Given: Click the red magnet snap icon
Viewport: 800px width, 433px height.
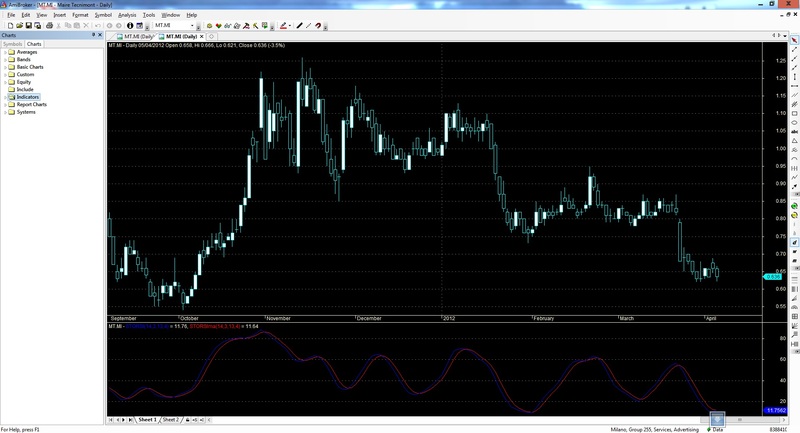Looking at the screenshot, I should point(318,26).
